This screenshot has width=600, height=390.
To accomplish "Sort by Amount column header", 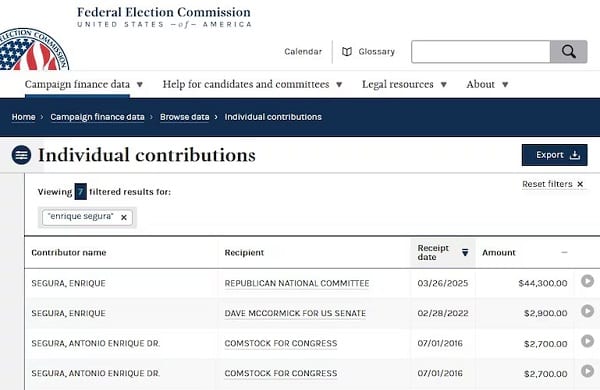I will 499,253.
